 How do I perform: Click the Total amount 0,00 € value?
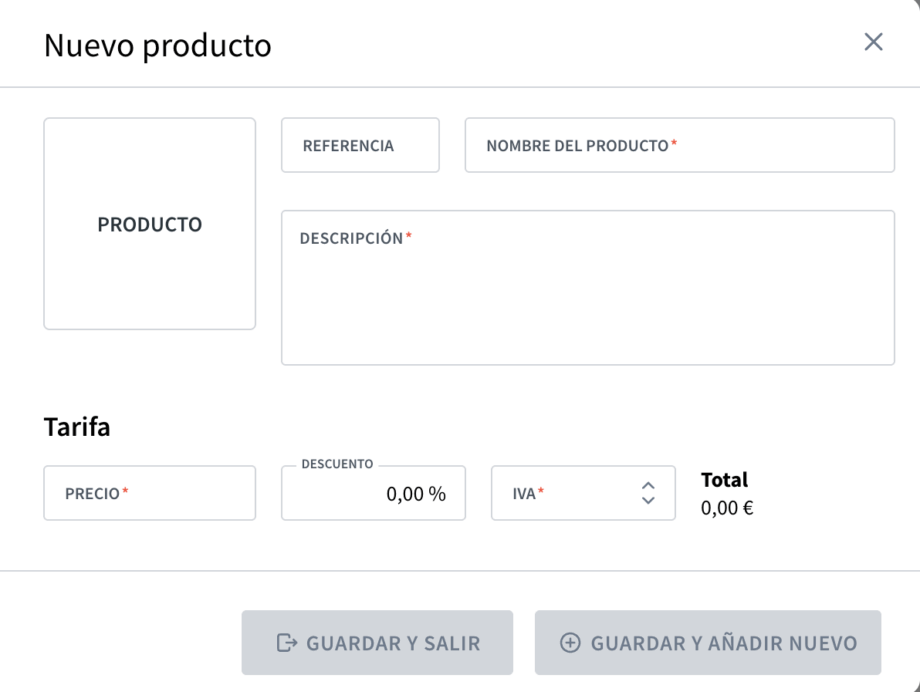[x=727, y=508]
